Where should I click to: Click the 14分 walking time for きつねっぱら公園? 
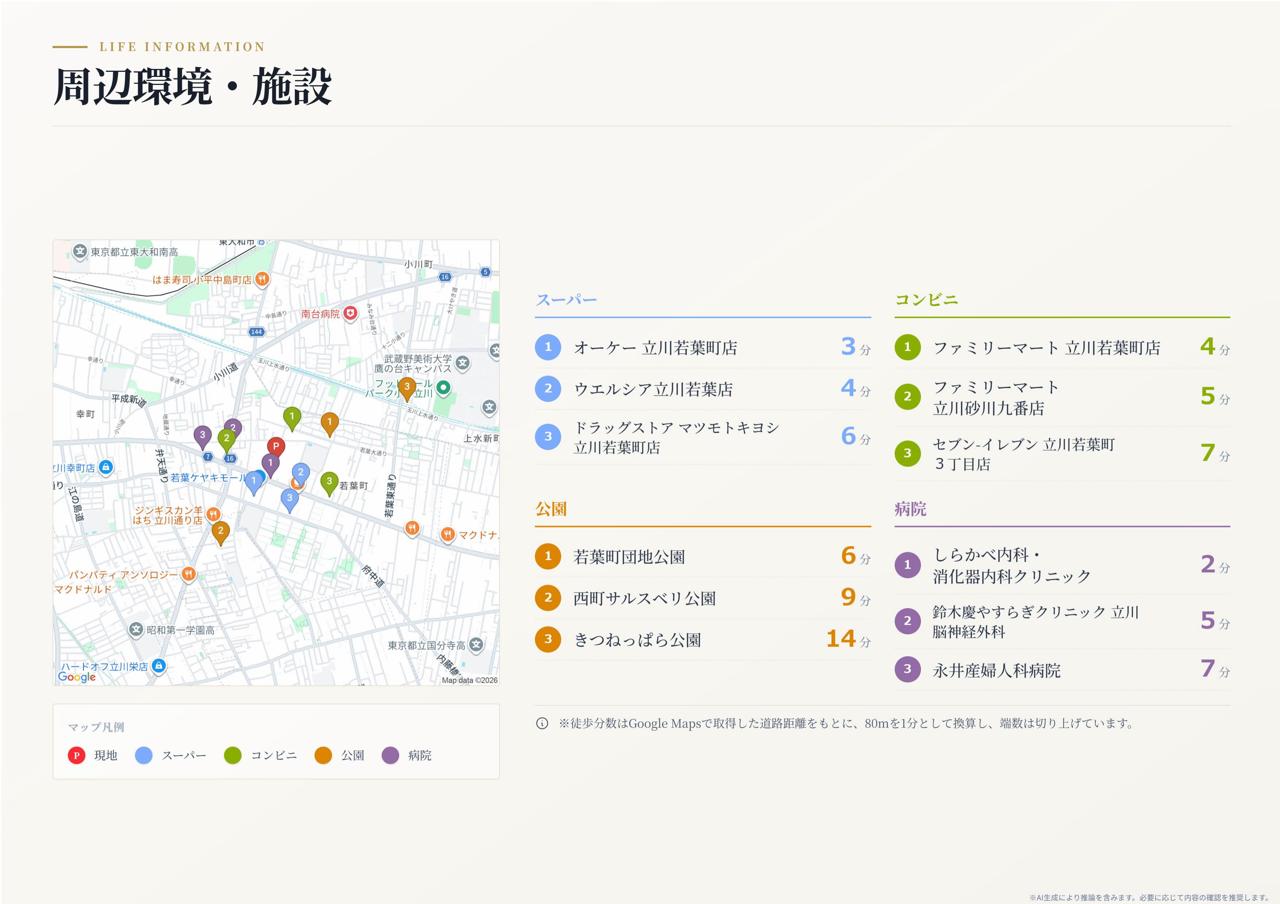pyautogui.click(x=848, y=639)
